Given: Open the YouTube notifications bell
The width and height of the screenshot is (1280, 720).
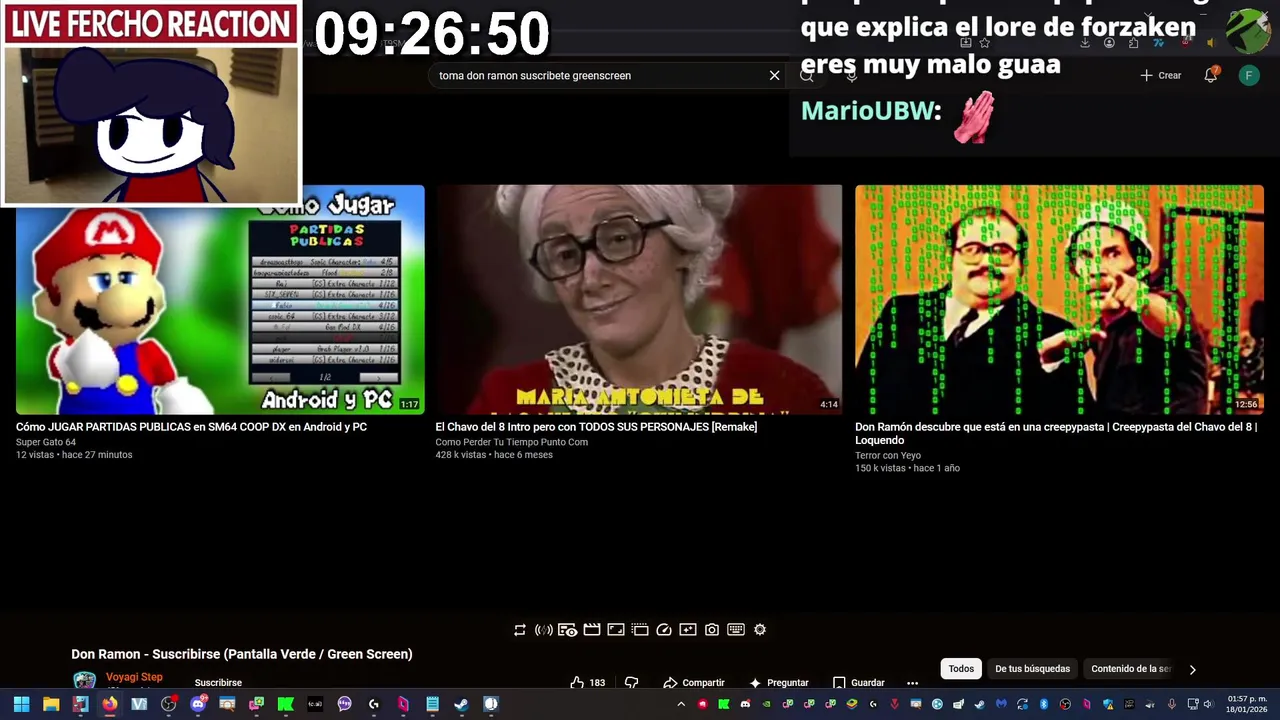Looking at the screenshot, I should point(1210,75).
